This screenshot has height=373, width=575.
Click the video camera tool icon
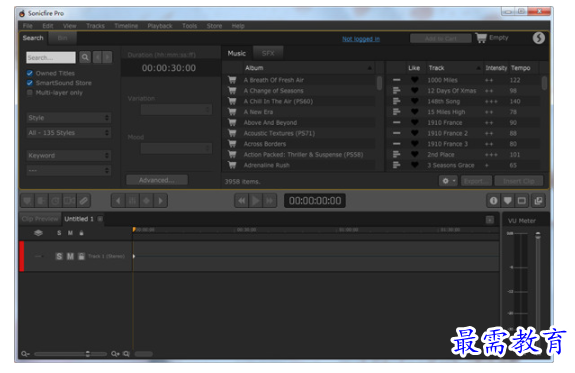69,201
